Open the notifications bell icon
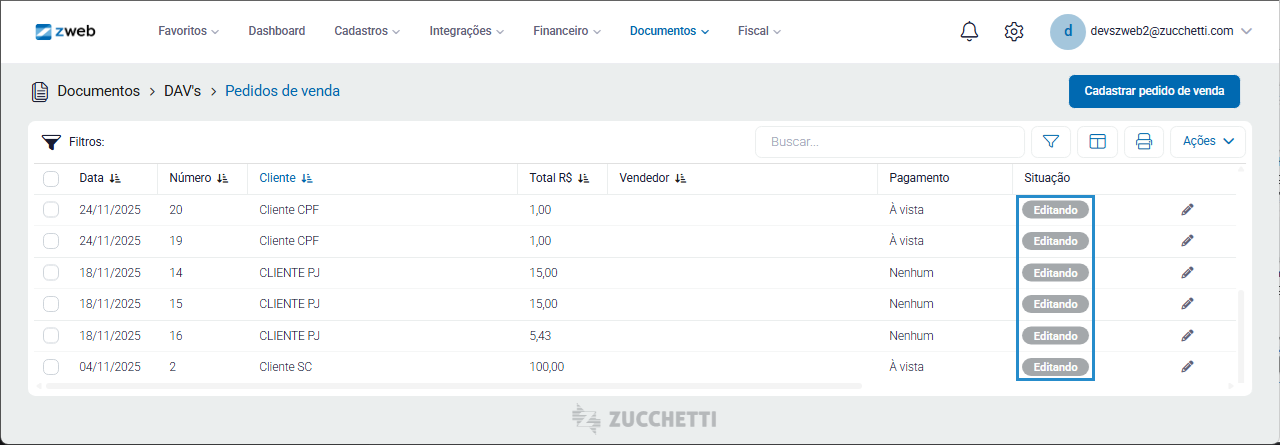Viewport: 1280px width, 445px height. coord(969,31)
